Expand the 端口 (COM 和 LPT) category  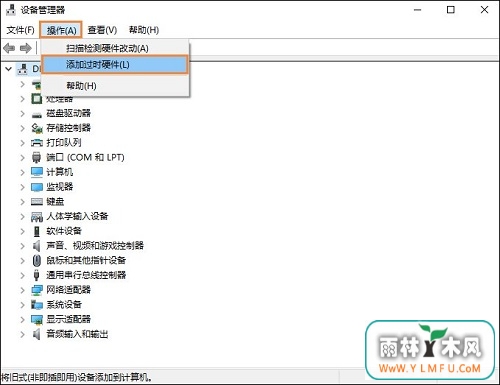[x=22, y=157]
